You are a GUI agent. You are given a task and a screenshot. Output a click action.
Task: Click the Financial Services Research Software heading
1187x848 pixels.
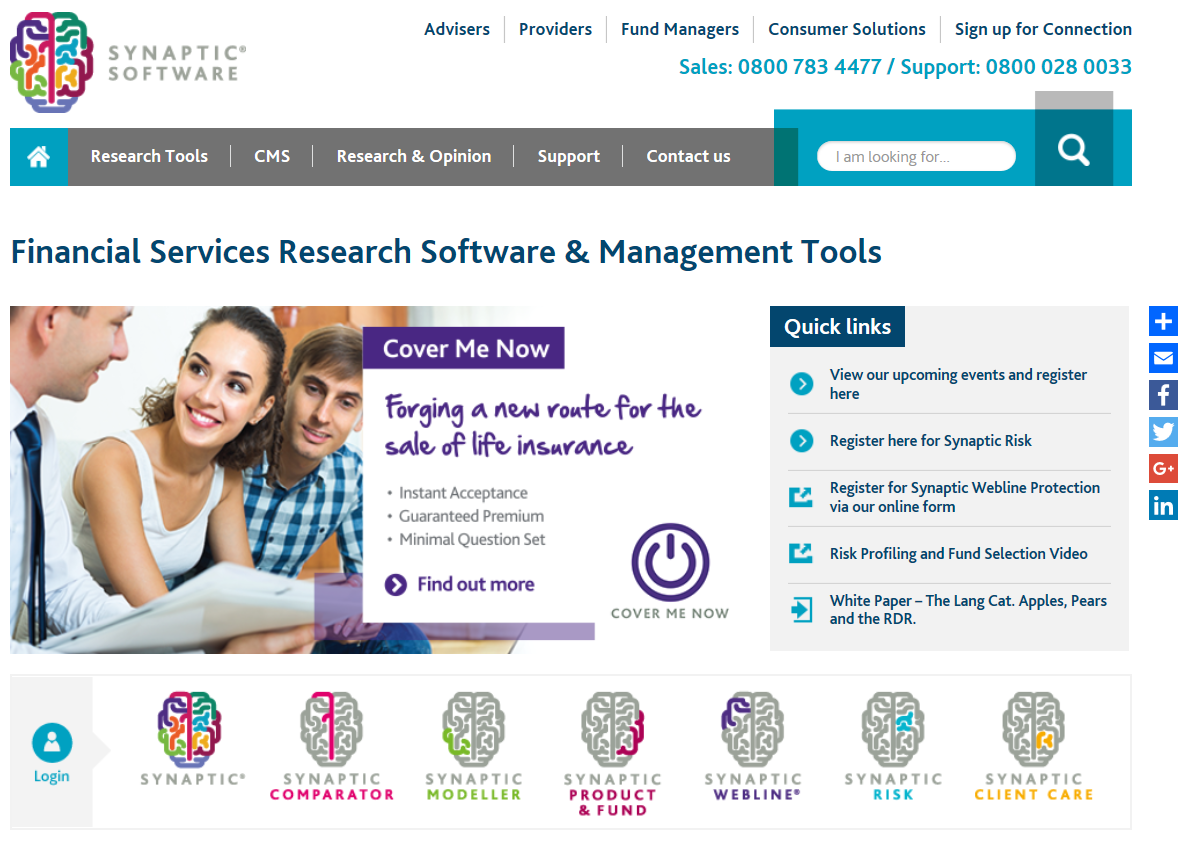(x=446, y=252)
